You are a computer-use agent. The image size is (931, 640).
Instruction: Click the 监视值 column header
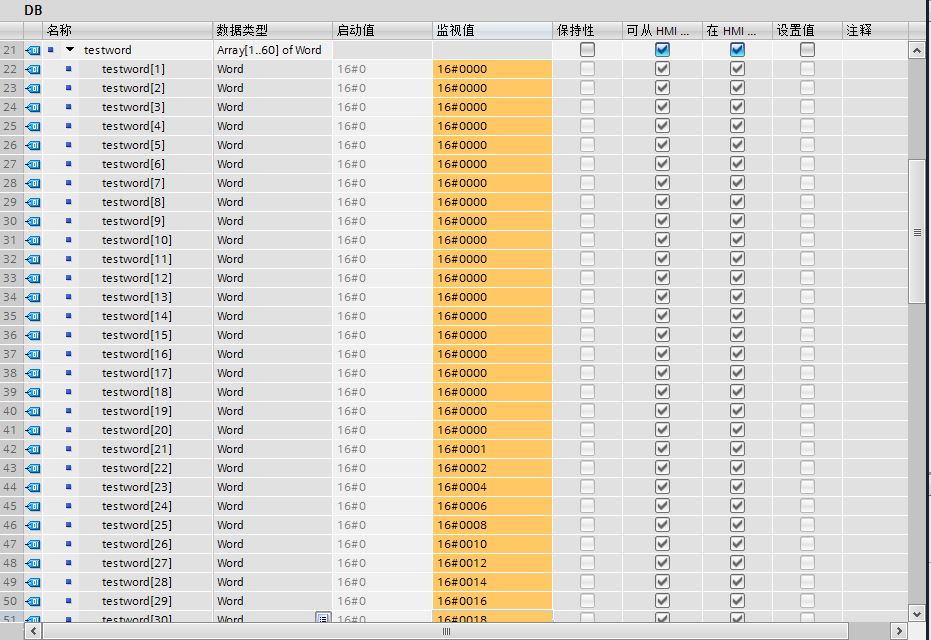492,30
